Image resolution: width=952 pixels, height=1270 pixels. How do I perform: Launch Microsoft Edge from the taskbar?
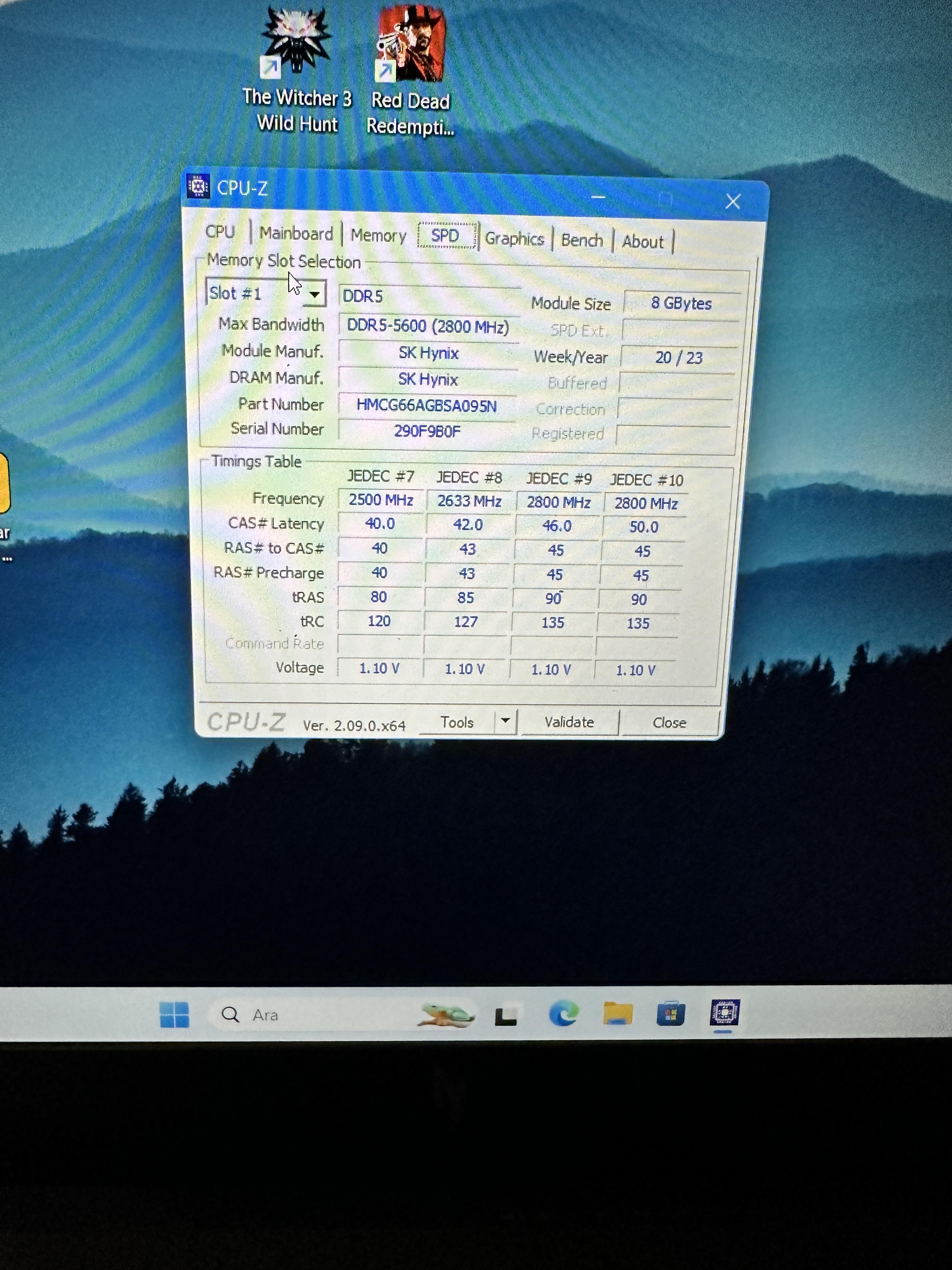(564, 1014)
